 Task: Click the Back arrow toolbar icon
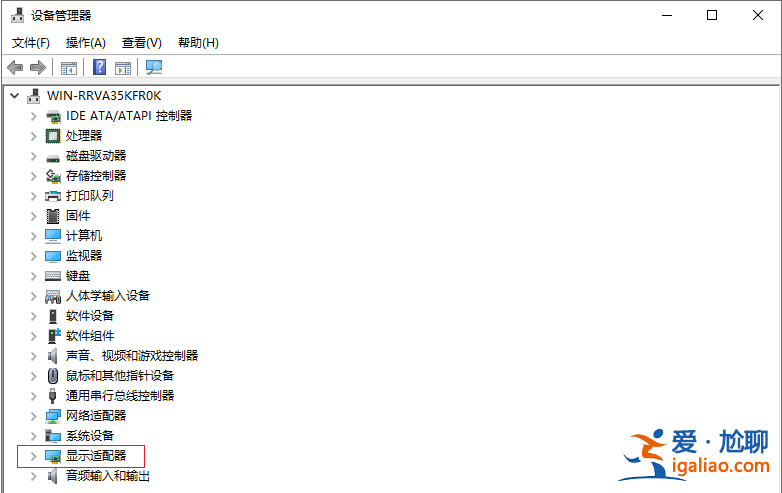[15, 67]
